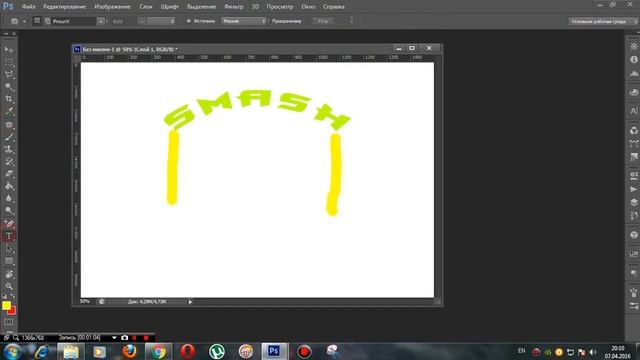Image resolution: width=640 pixels, height=360 pixels.
Task: Swap foreground and background colors
Action: [x=13, y=296]
